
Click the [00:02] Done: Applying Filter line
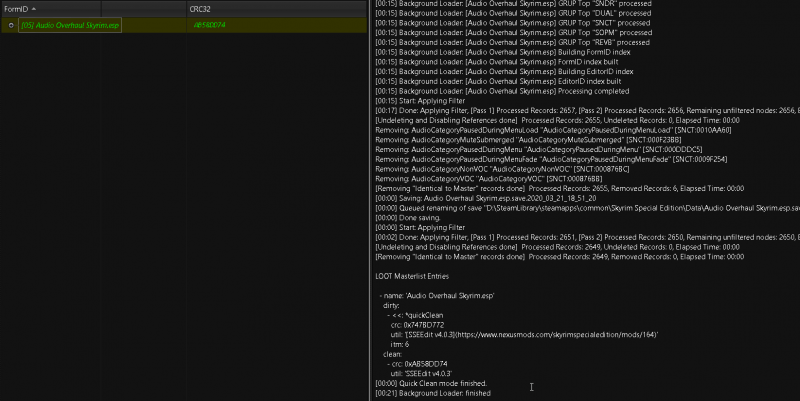click(x=587, y=237)
